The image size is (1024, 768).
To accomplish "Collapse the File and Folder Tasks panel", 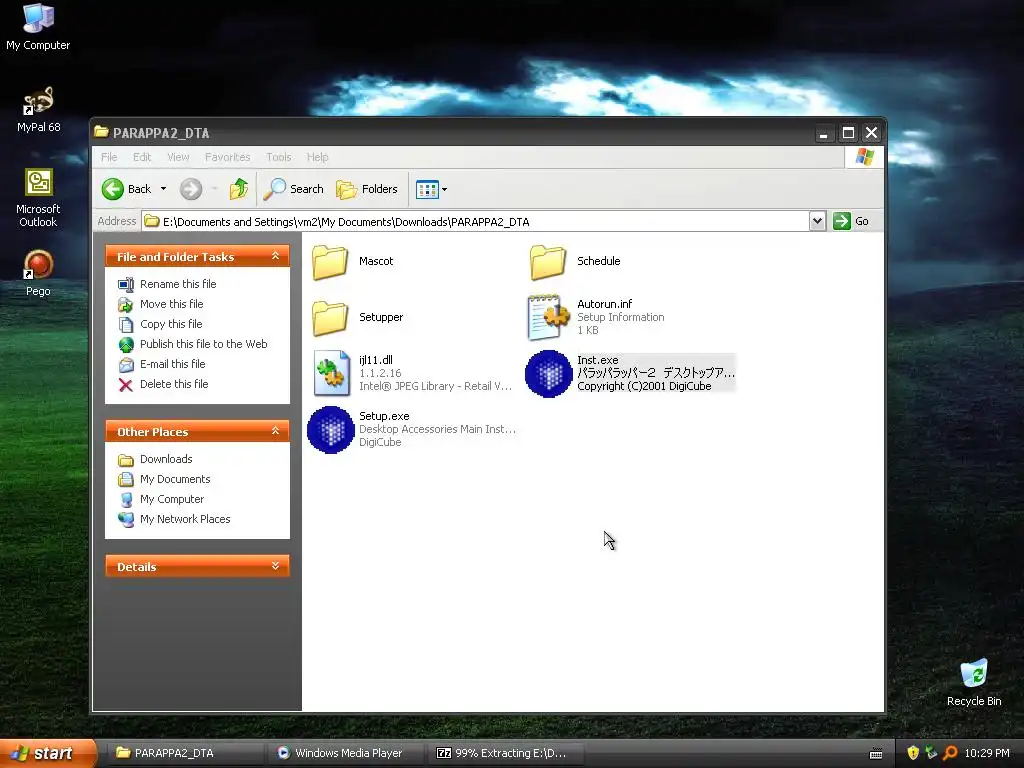I will (276, 256).
